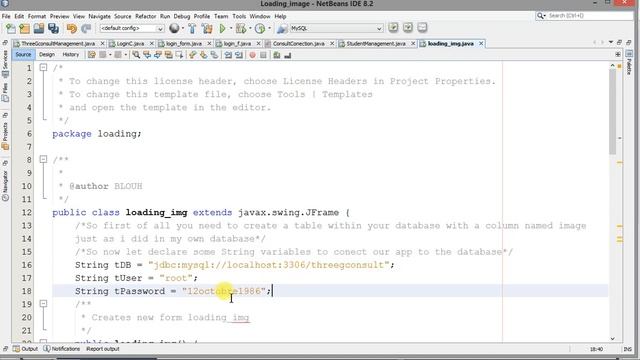Click database connection icon beside MySQL
This screenshot has width=640, height=360.
click(282, 28)
